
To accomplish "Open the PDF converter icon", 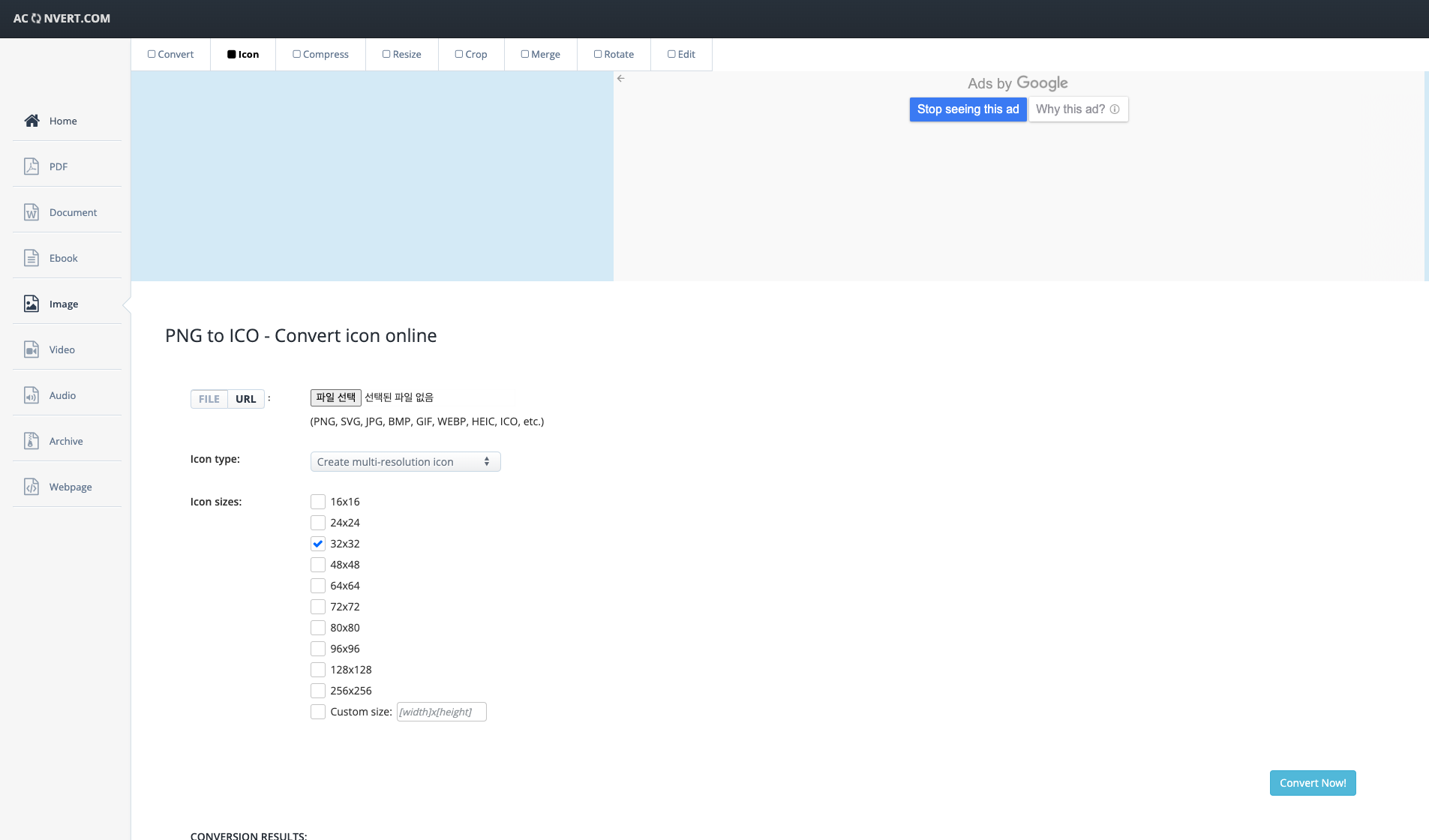I will click(32, 166).
